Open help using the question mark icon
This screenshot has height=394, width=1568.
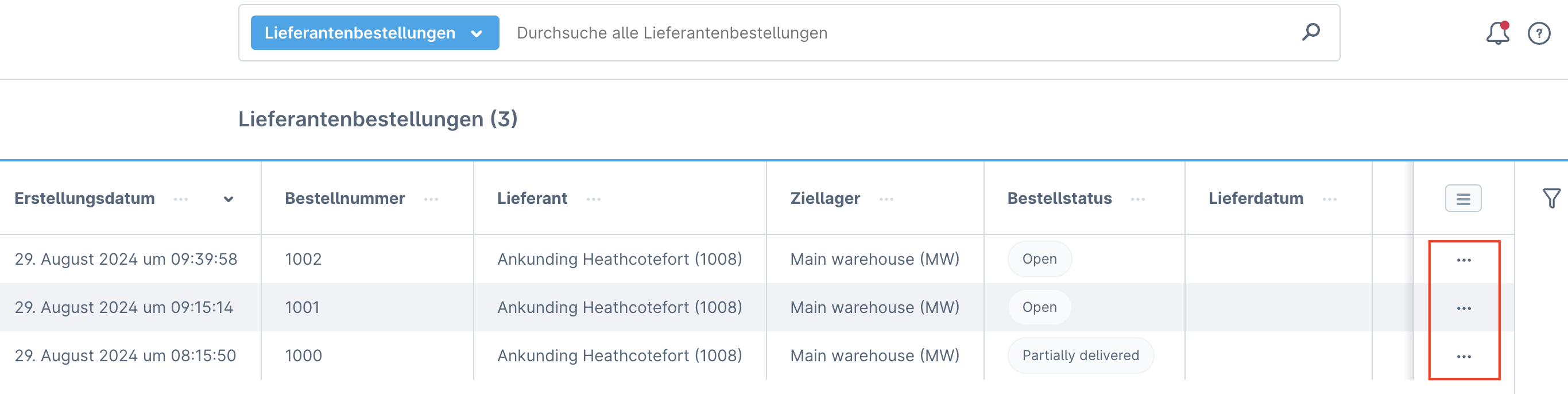pyautogui.click(x=1539, y=33)
